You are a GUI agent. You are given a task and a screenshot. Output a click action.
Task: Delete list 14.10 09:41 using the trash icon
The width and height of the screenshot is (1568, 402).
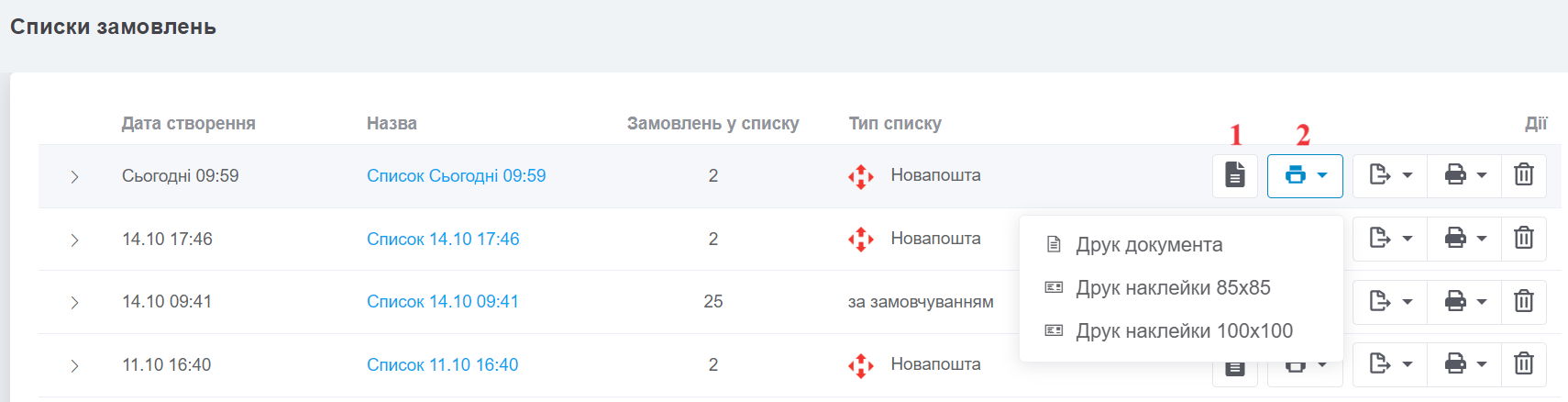(1524, 301)
